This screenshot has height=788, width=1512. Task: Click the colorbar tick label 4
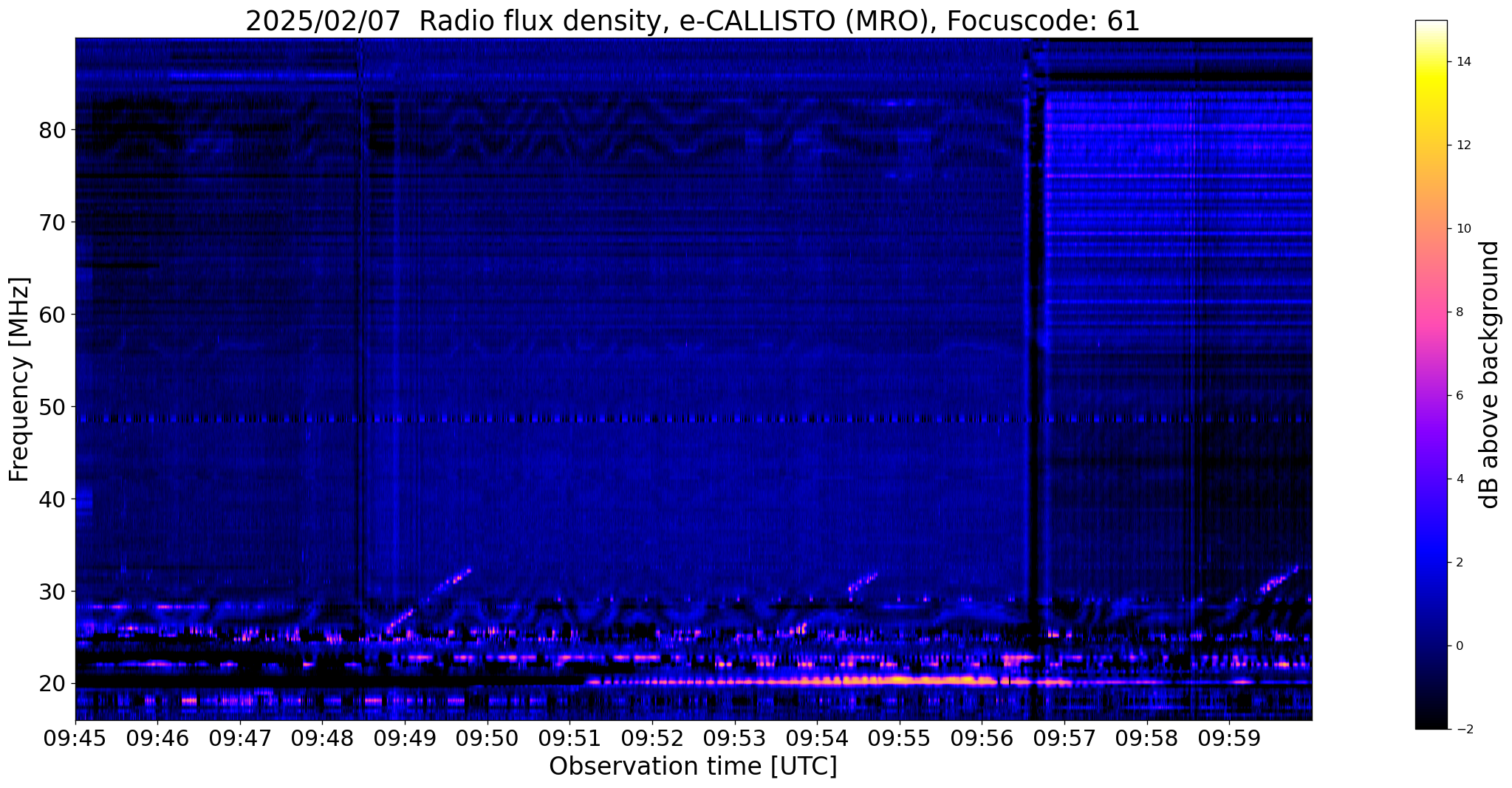click(x=1459, y=479)
